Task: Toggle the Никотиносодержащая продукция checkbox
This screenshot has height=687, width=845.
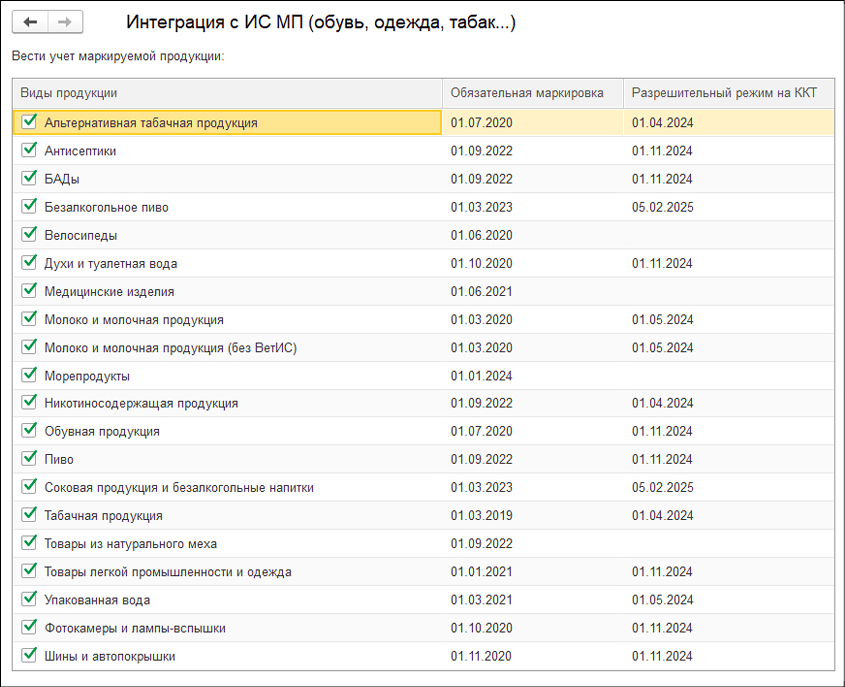Action: (x=29, y=402)
